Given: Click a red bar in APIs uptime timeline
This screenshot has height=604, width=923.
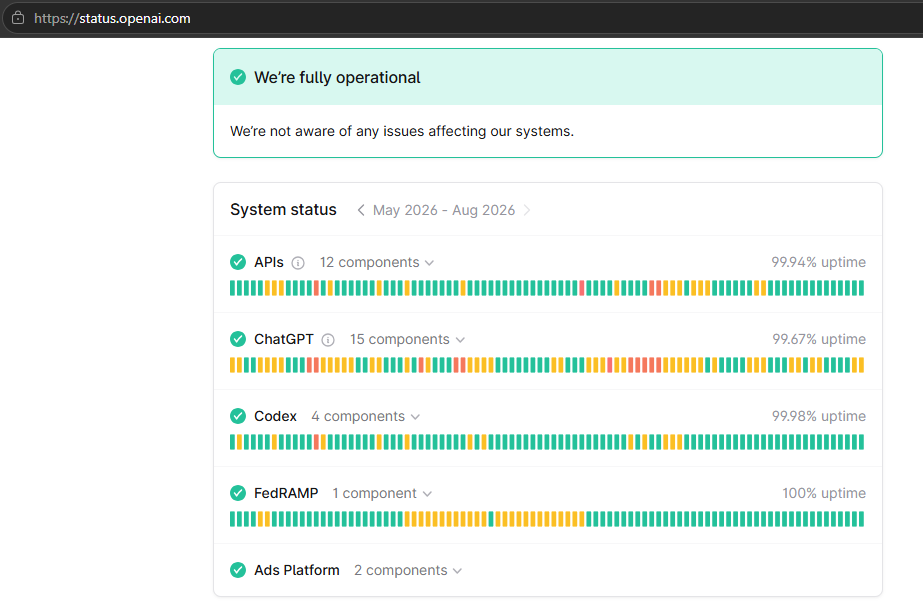Looking at the screenshot, I should tap(316, 288).
